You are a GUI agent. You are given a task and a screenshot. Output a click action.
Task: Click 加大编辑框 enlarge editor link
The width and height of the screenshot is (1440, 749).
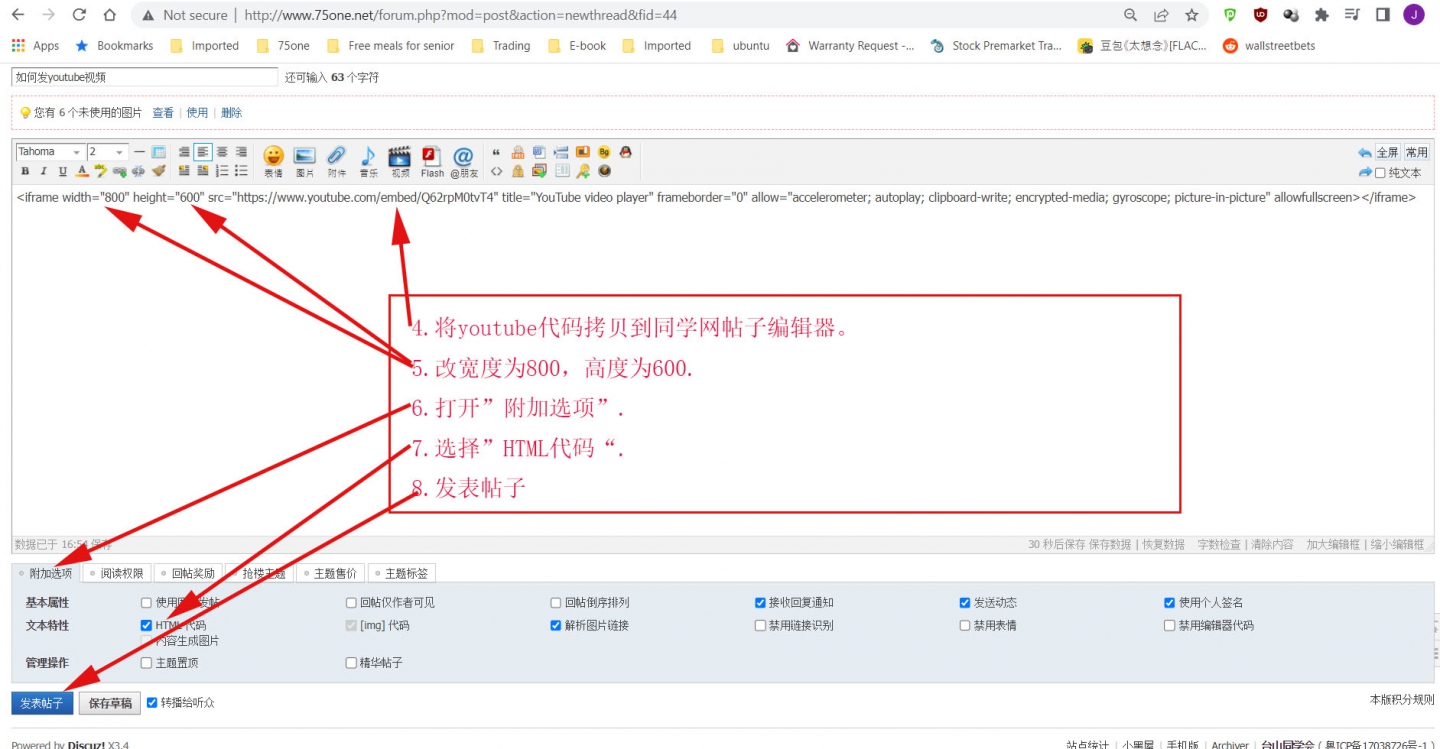(x=1333, y=545)
